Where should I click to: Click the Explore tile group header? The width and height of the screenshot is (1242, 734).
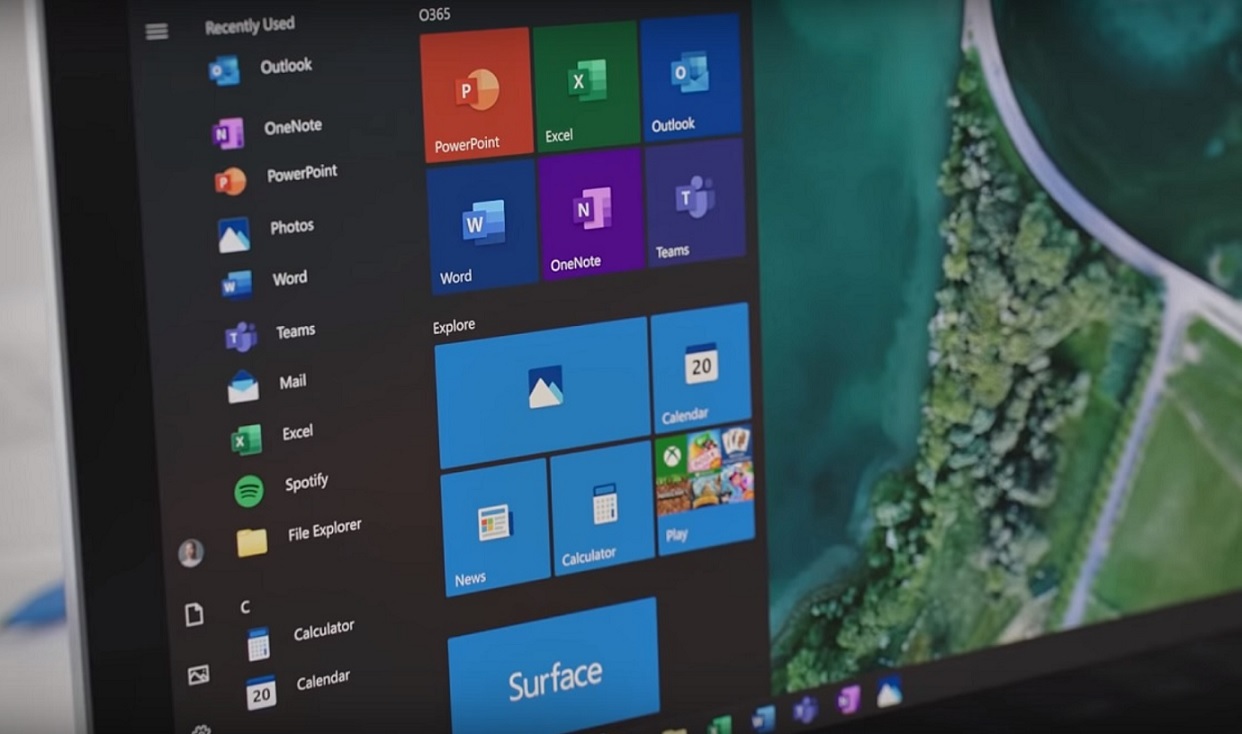(x=453, y=326)
